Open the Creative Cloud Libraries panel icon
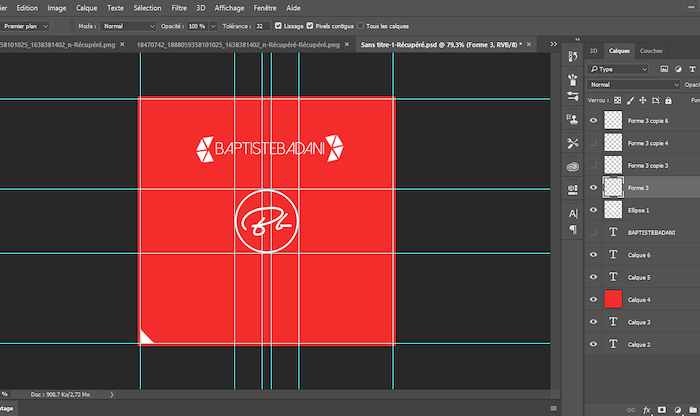 pyautogui.click(x=573, y=166)
